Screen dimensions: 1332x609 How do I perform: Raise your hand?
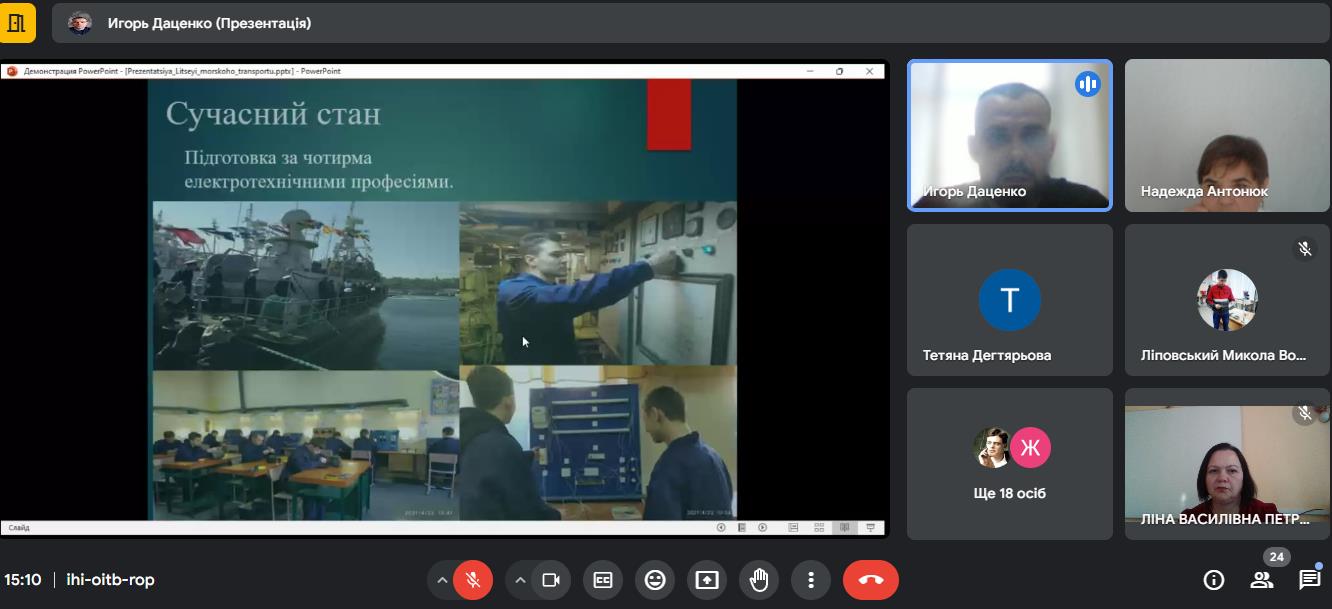(x=759, y=580)
